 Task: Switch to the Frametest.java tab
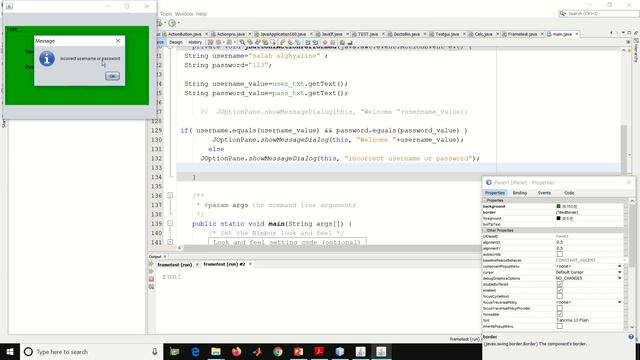[522, 34]
